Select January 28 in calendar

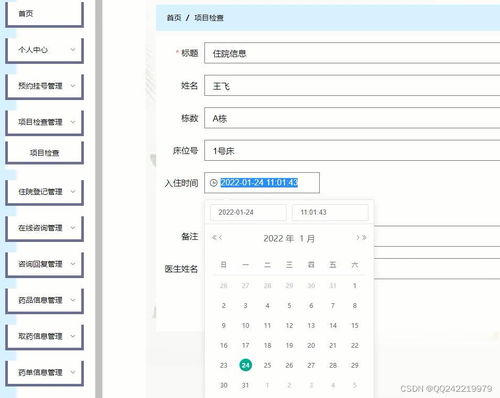(x=333, y=365)
